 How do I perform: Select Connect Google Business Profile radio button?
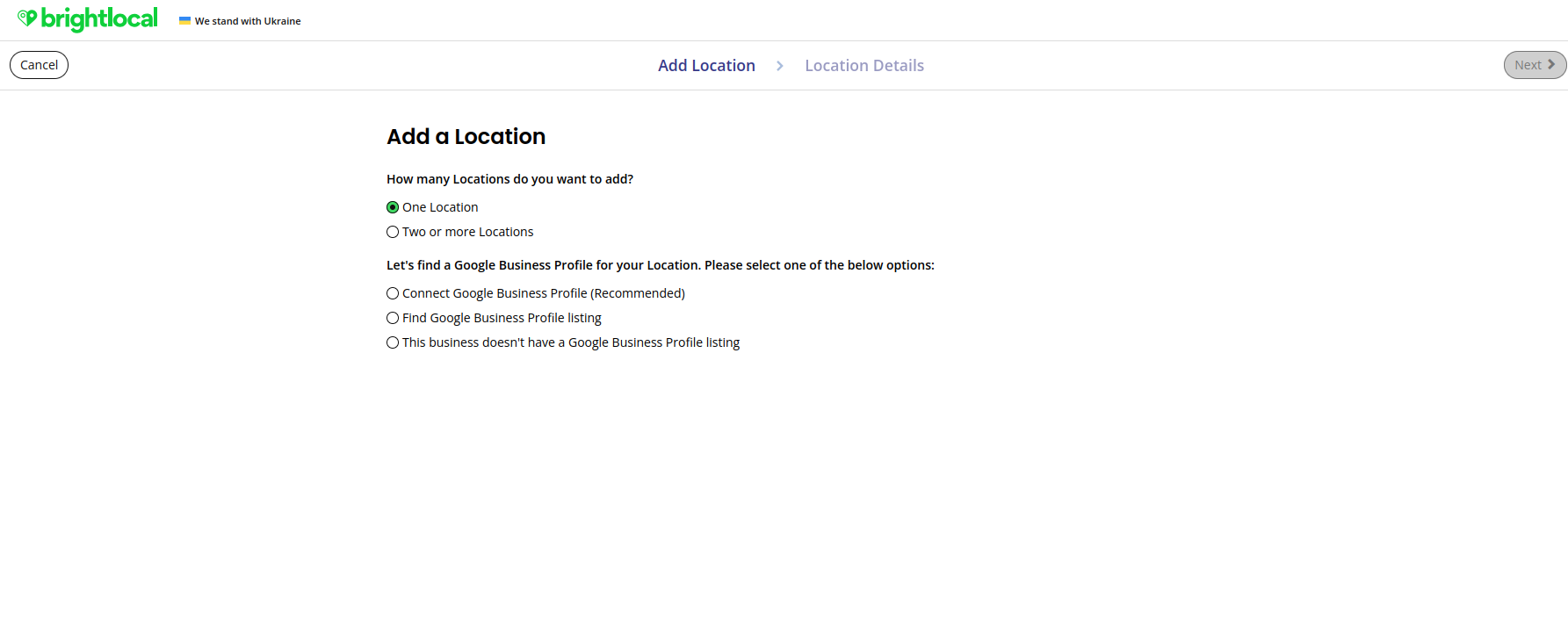pos(393,293)
